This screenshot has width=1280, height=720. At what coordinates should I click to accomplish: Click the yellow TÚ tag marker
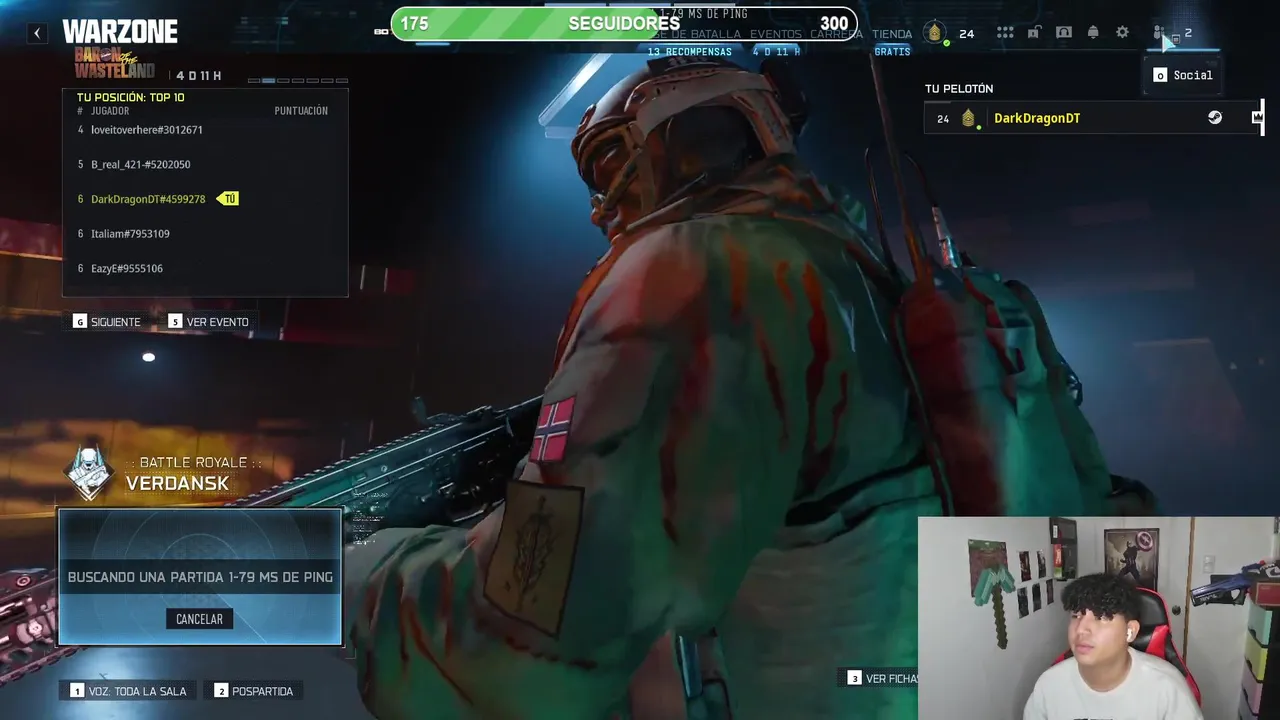(228, 199)
